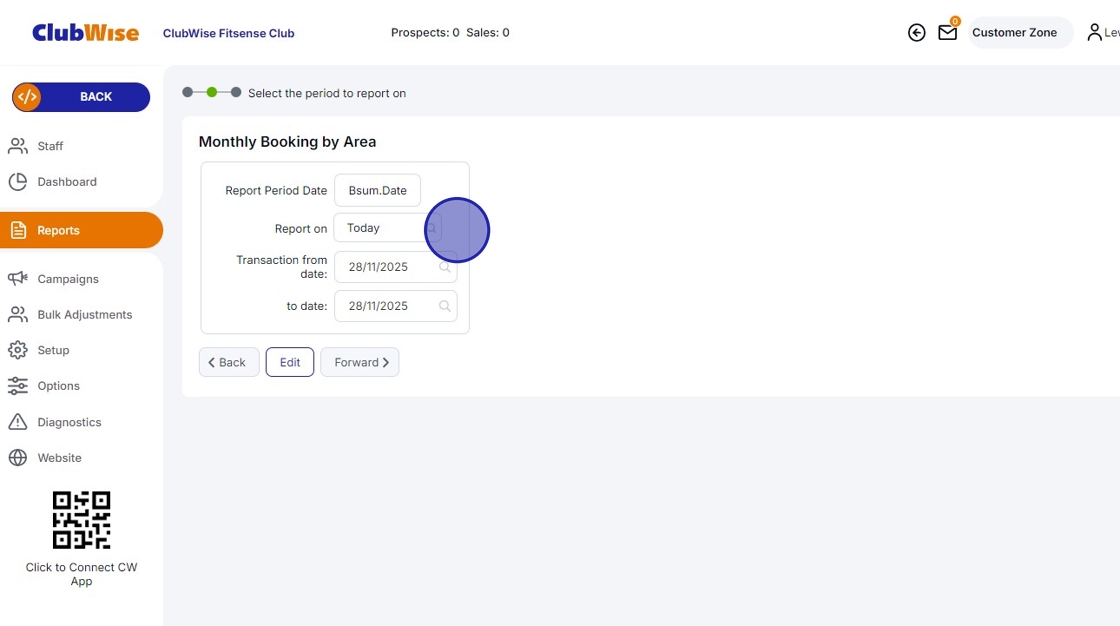Image resolution: width=1120 pixels, height=626 pixels.
Task: Click the Diagnostics warning triangle icon
Action: tap(18, 422)
